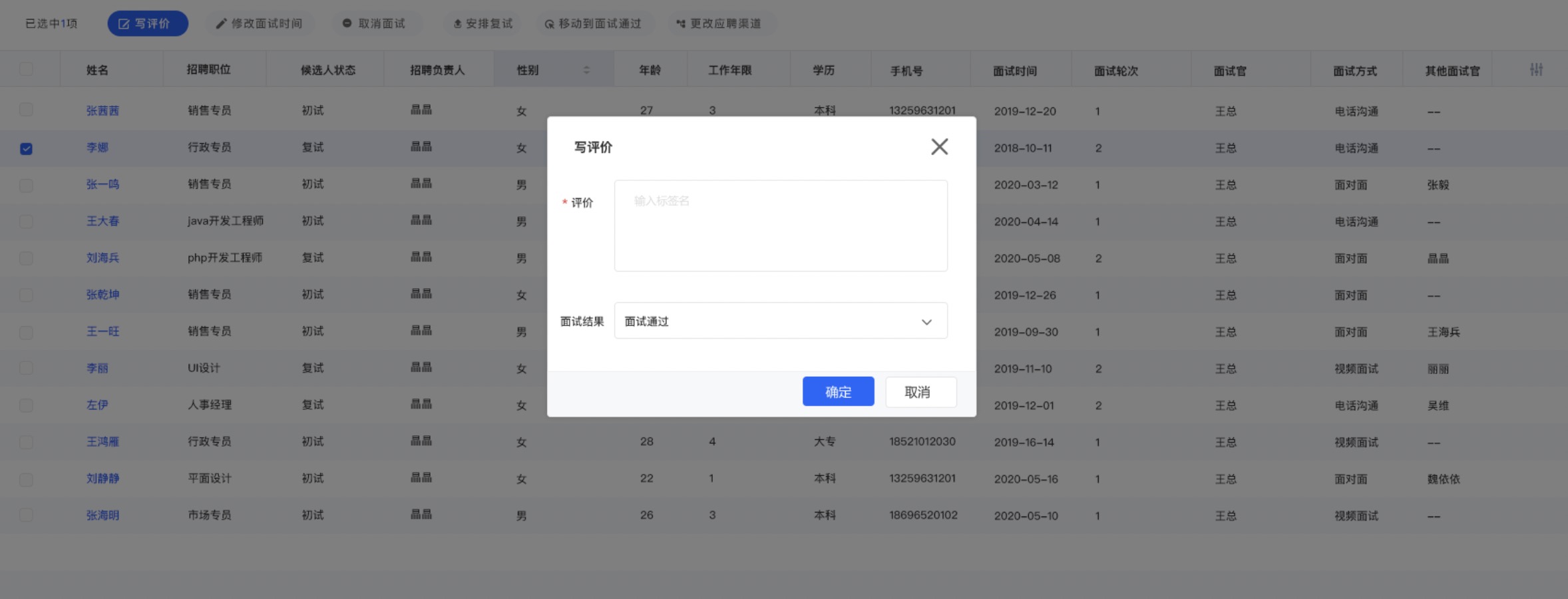Toggle the select-all checkbox in header
Image resolution: width=1568 pixels, height=599 pixels.
[x=26, y=69]
